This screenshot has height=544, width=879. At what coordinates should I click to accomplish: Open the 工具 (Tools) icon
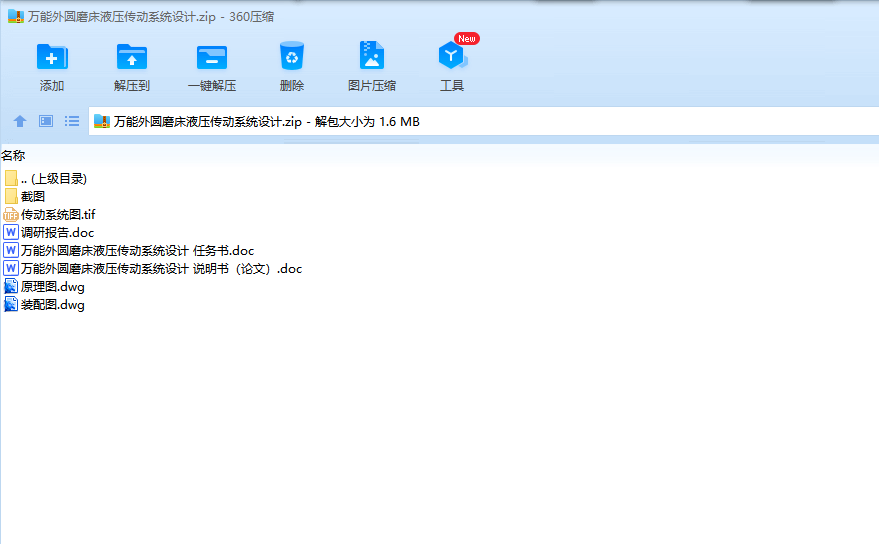(452, 56)
